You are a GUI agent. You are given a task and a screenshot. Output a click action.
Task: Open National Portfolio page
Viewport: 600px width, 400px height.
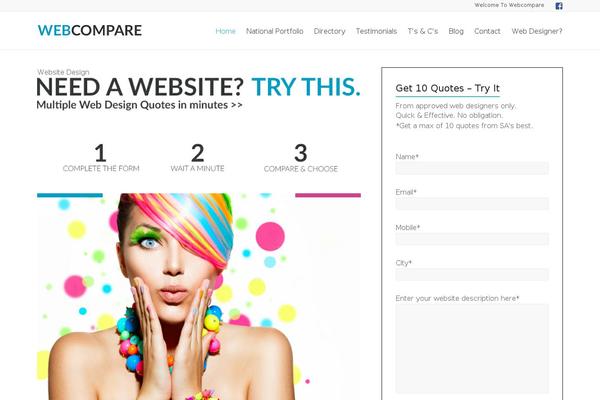click(x=274, y=31)
